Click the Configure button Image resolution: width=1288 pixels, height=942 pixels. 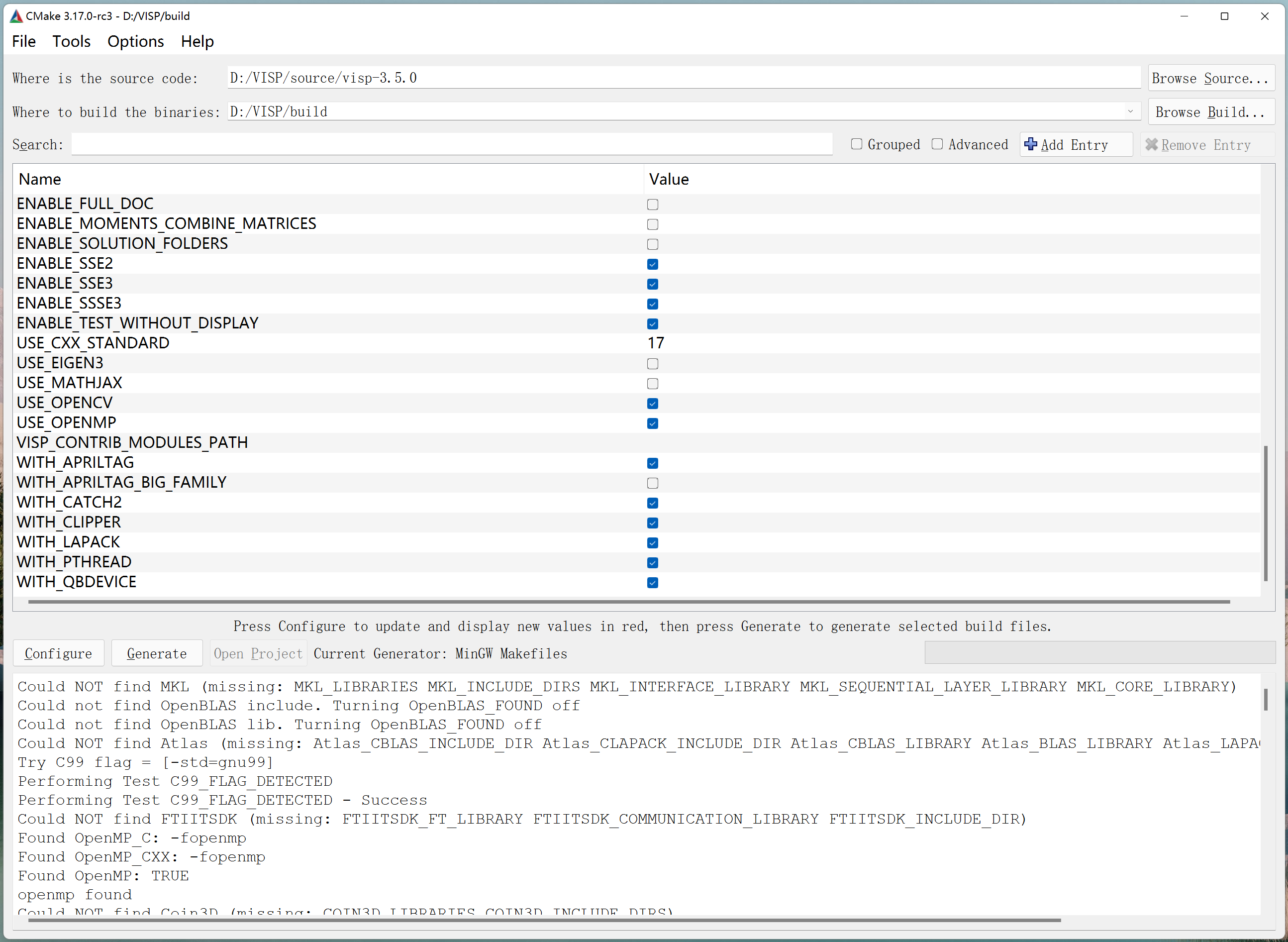coord(58,653)
